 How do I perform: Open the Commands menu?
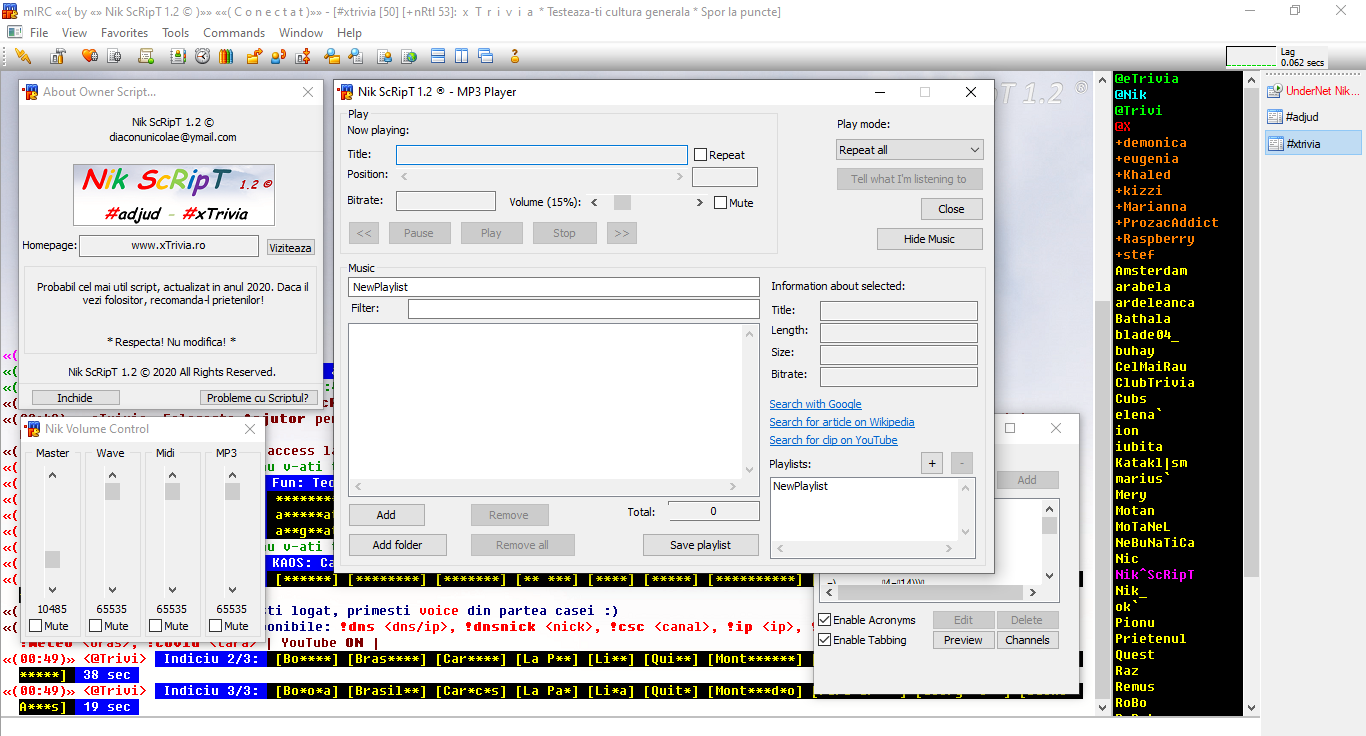tap(234, 33)
